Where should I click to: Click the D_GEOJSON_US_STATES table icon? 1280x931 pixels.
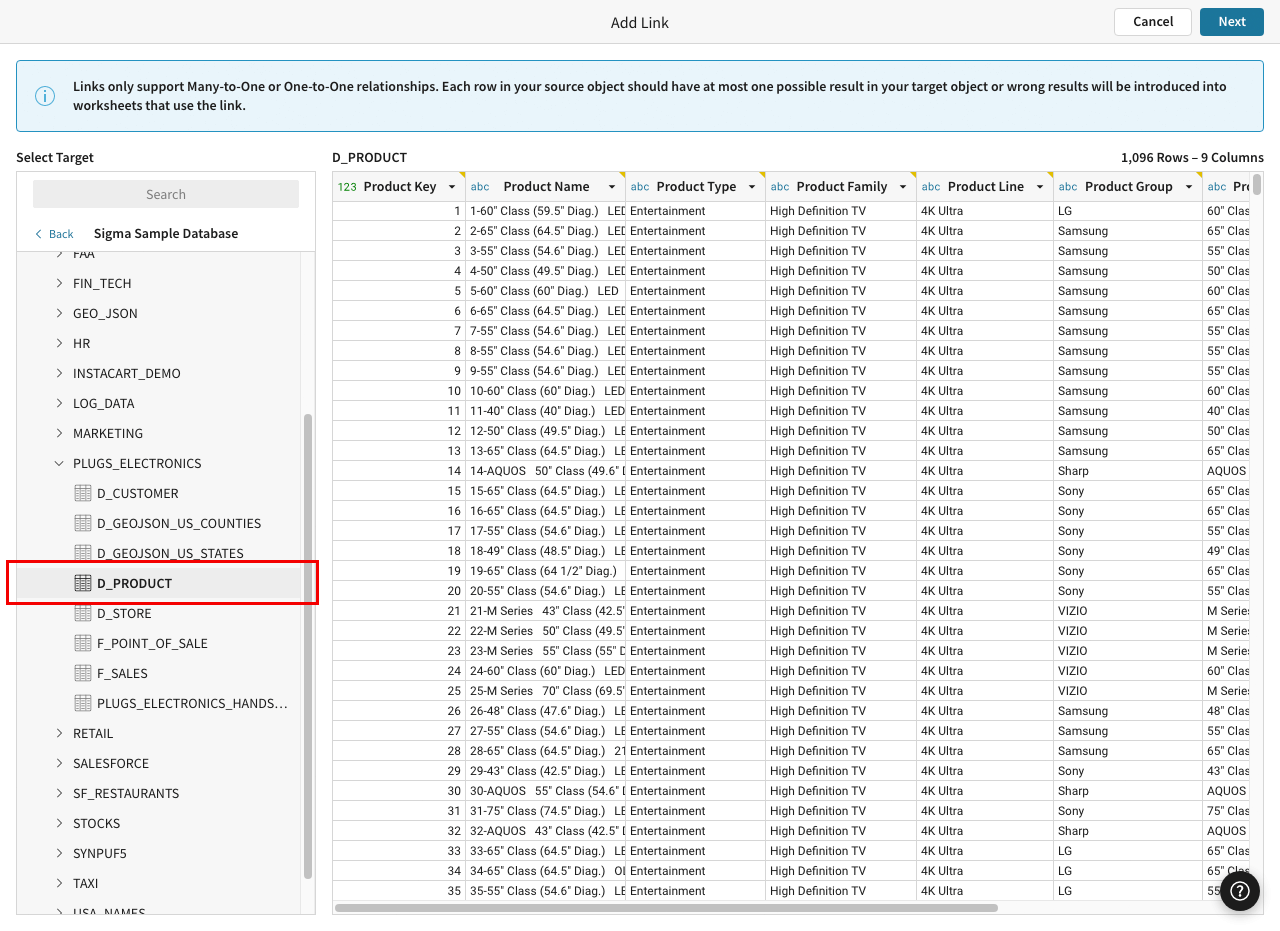click(x=83, y=553)
